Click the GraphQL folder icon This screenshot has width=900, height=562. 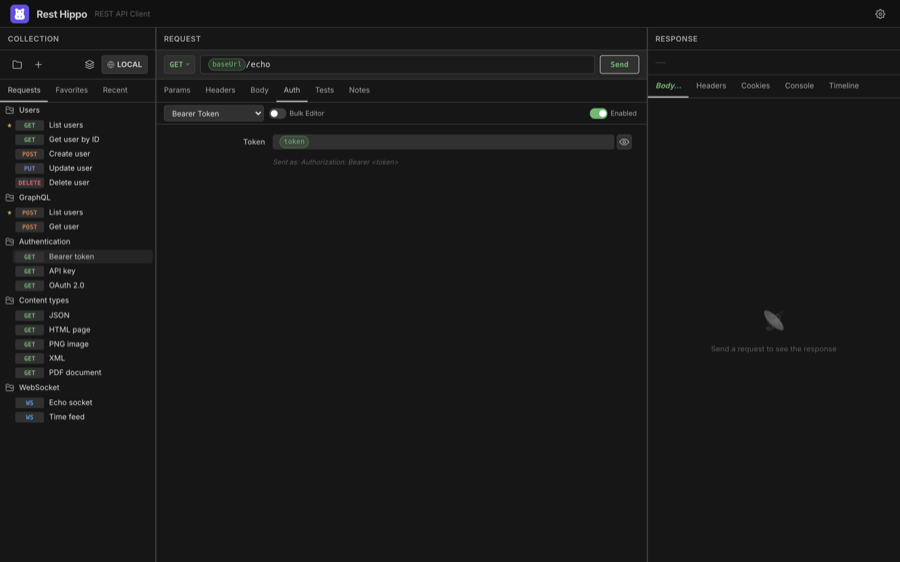[x=10, y=197]
